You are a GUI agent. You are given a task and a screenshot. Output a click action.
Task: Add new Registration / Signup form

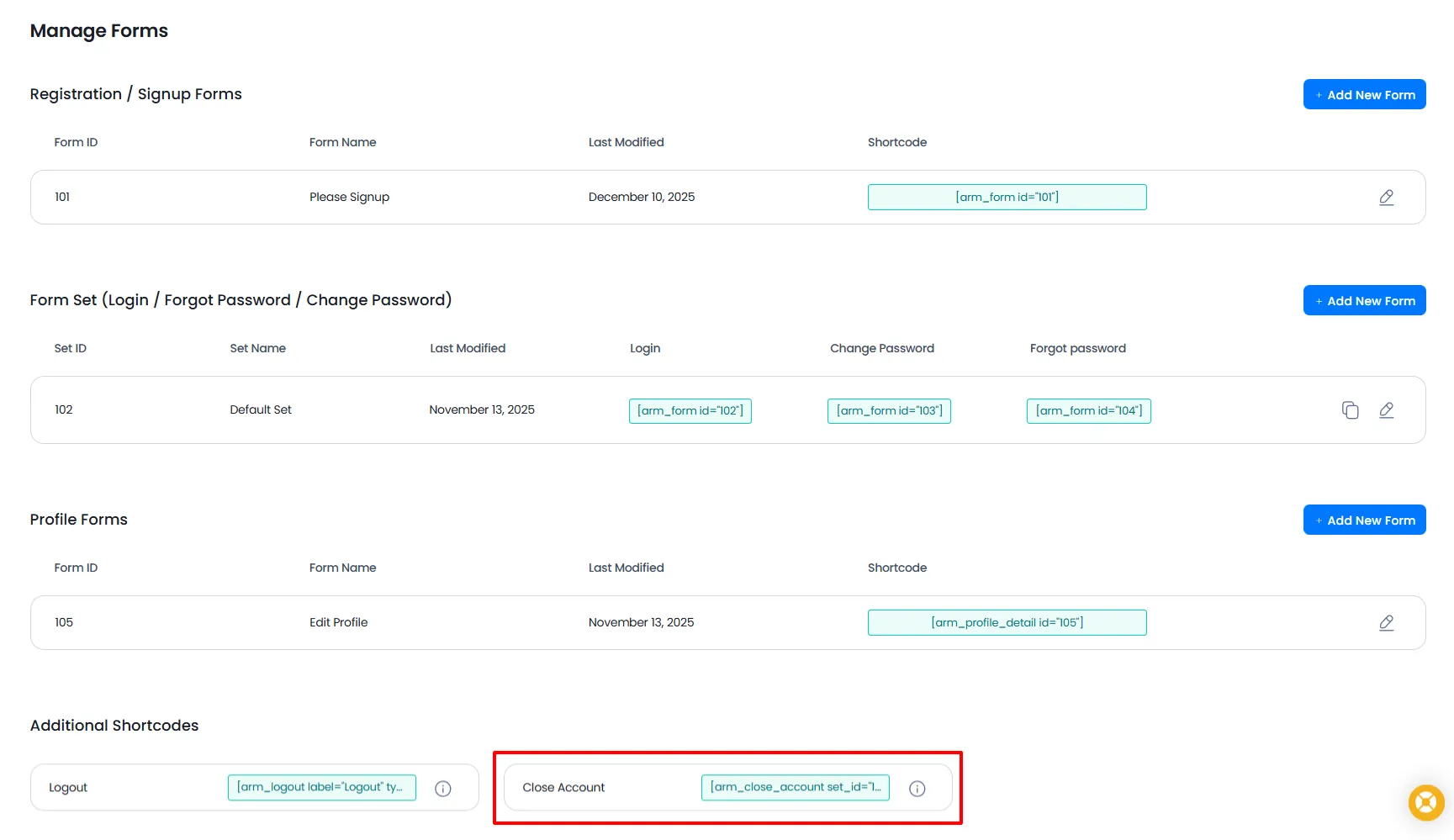click(x=1364, y=95)
